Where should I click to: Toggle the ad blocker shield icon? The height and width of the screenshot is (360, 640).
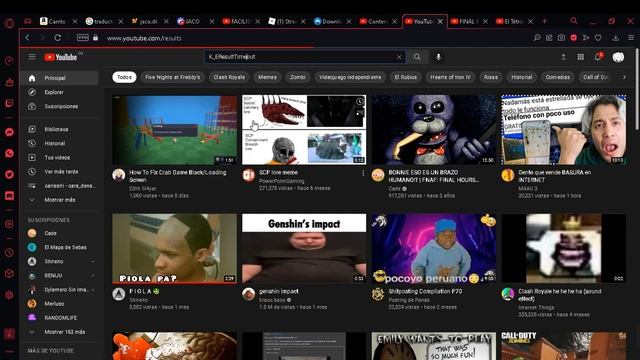point(573,38)
